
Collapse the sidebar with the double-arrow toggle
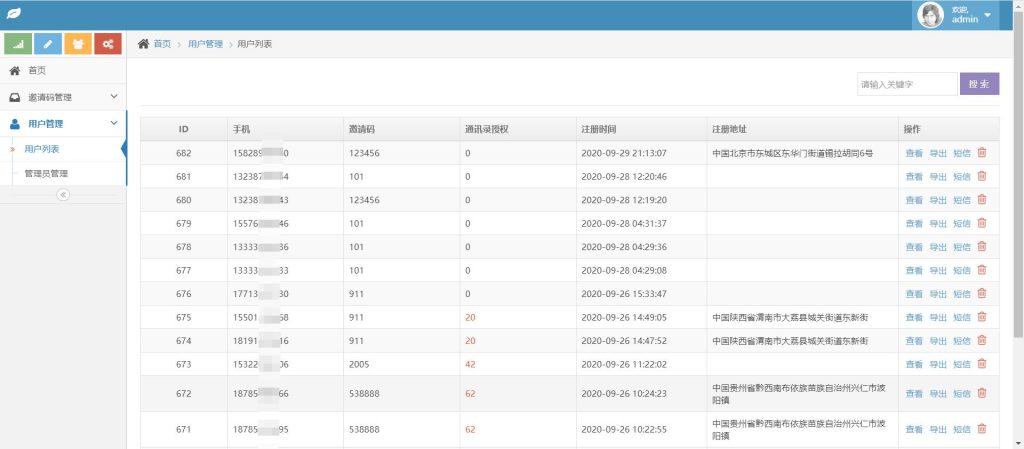coord(63,194)
